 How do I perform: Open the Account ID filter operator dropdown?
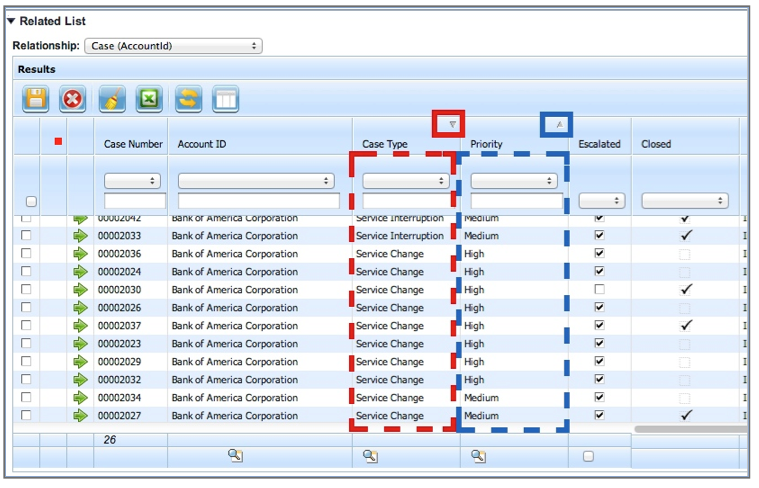pos(256,181)
